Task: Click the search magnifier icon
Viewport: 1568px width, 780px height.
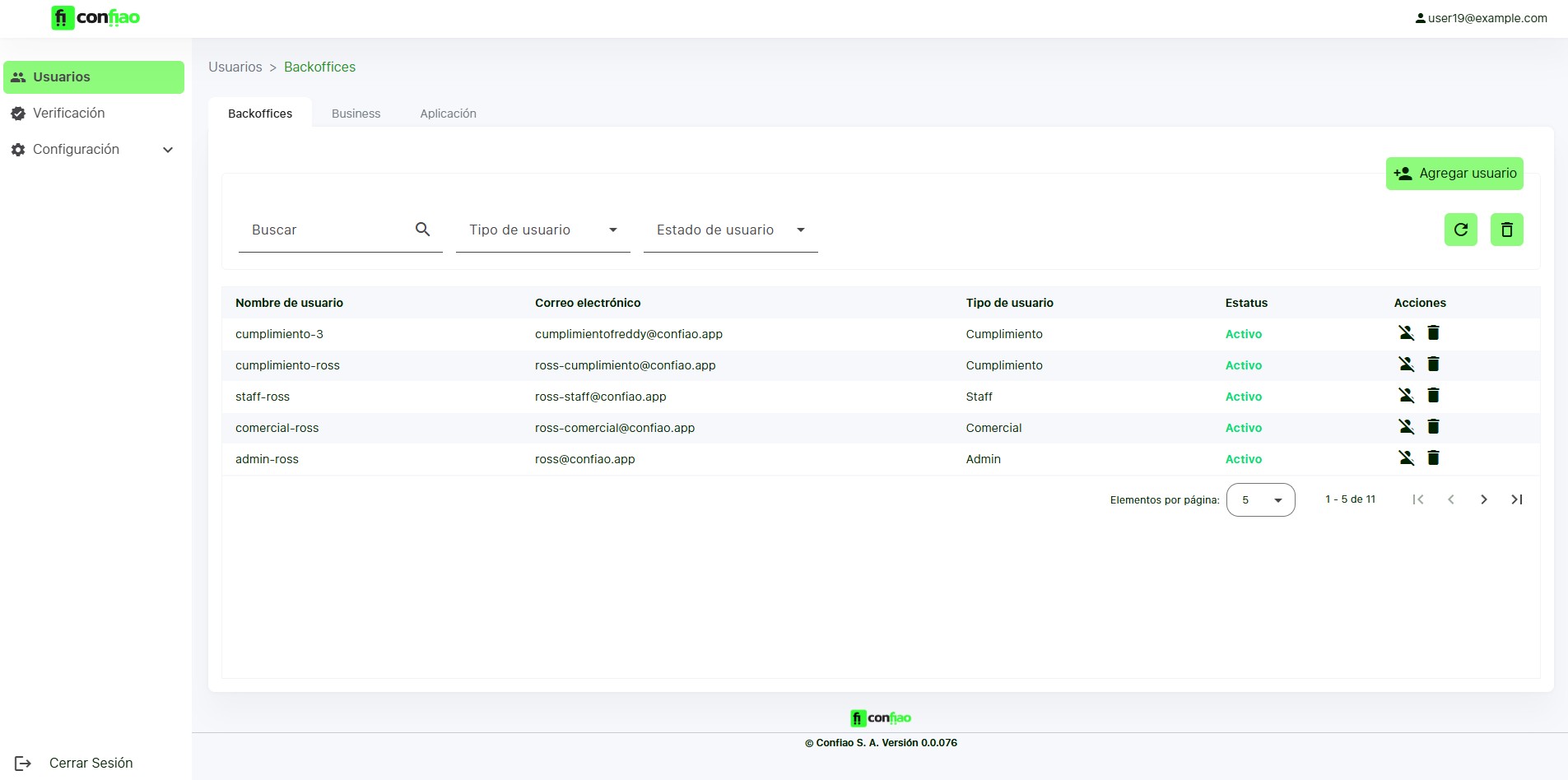Action: point(422,230)
